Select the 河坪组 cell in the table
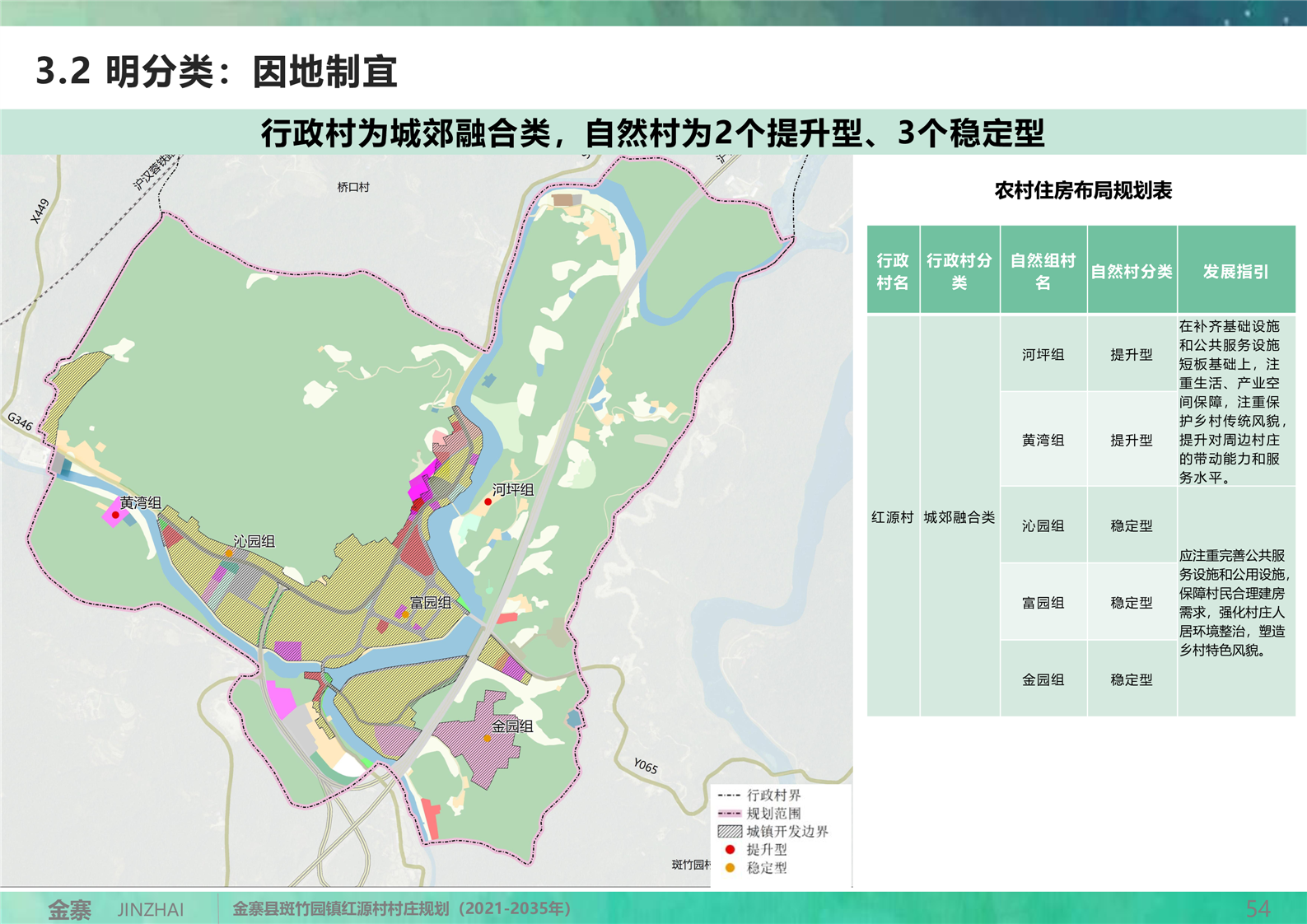 [x=1043, y=355]
